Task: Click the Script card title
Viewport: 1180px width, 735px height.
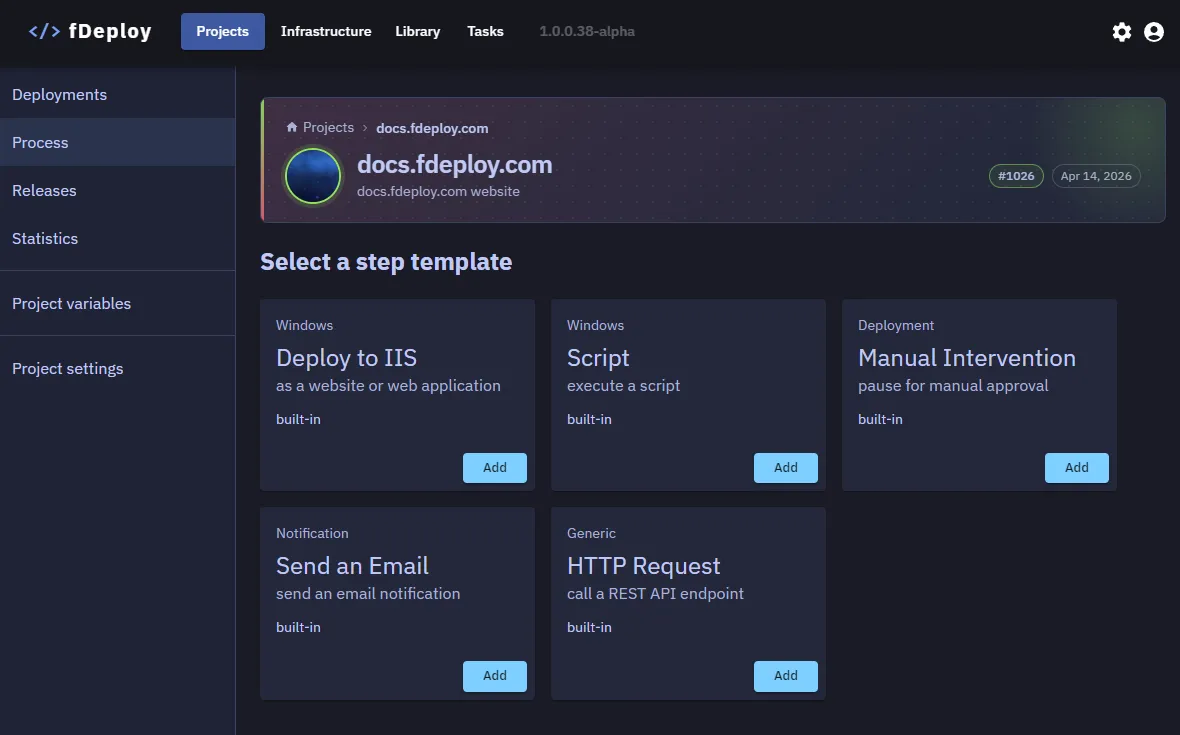Action: 598,358
